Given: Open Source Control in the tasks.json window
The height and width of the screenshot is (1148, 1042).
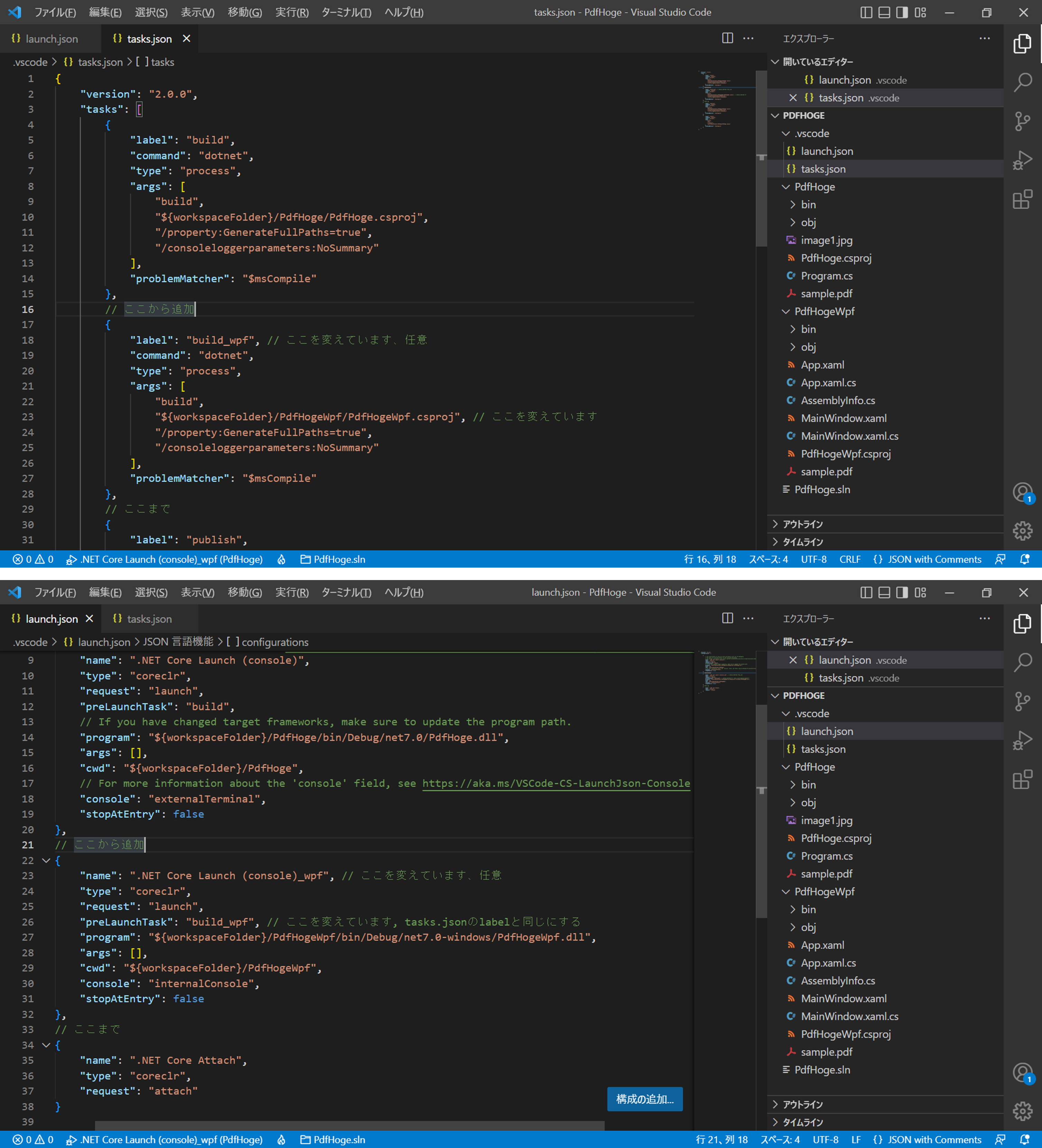Looking at the screenshot, I should click(x=1023, y=121).
